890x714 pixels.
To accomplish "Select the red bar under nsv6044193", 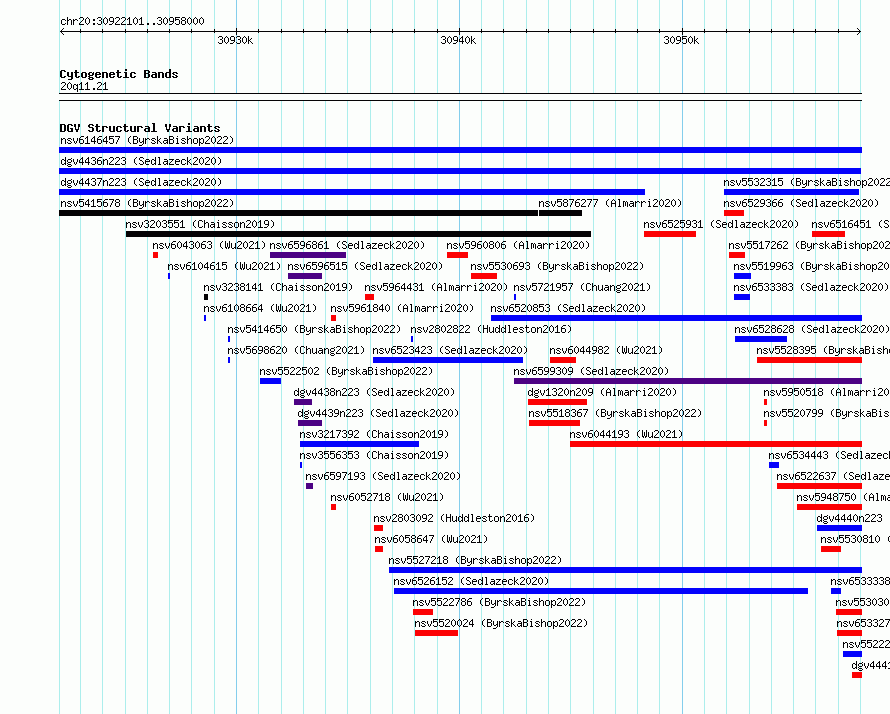I will tap(716, 444).
